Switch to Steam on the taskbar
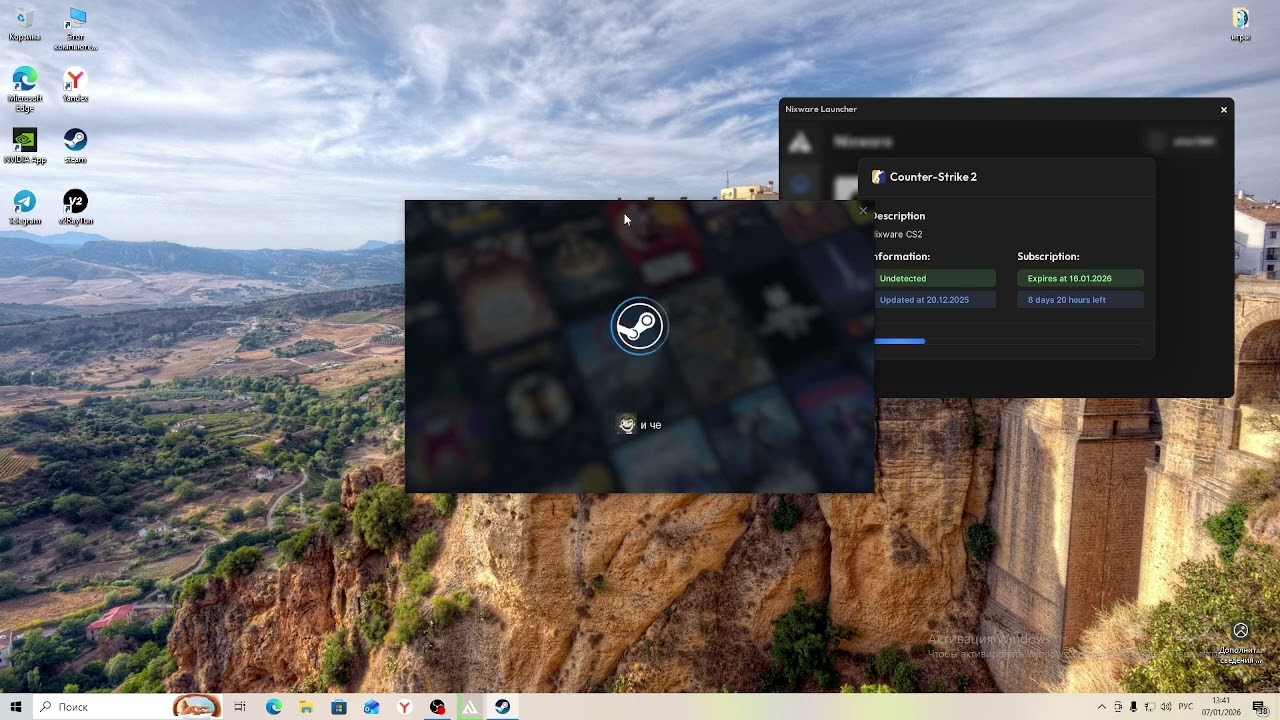This screenshot has height=720, width=1280. [502, 707]
